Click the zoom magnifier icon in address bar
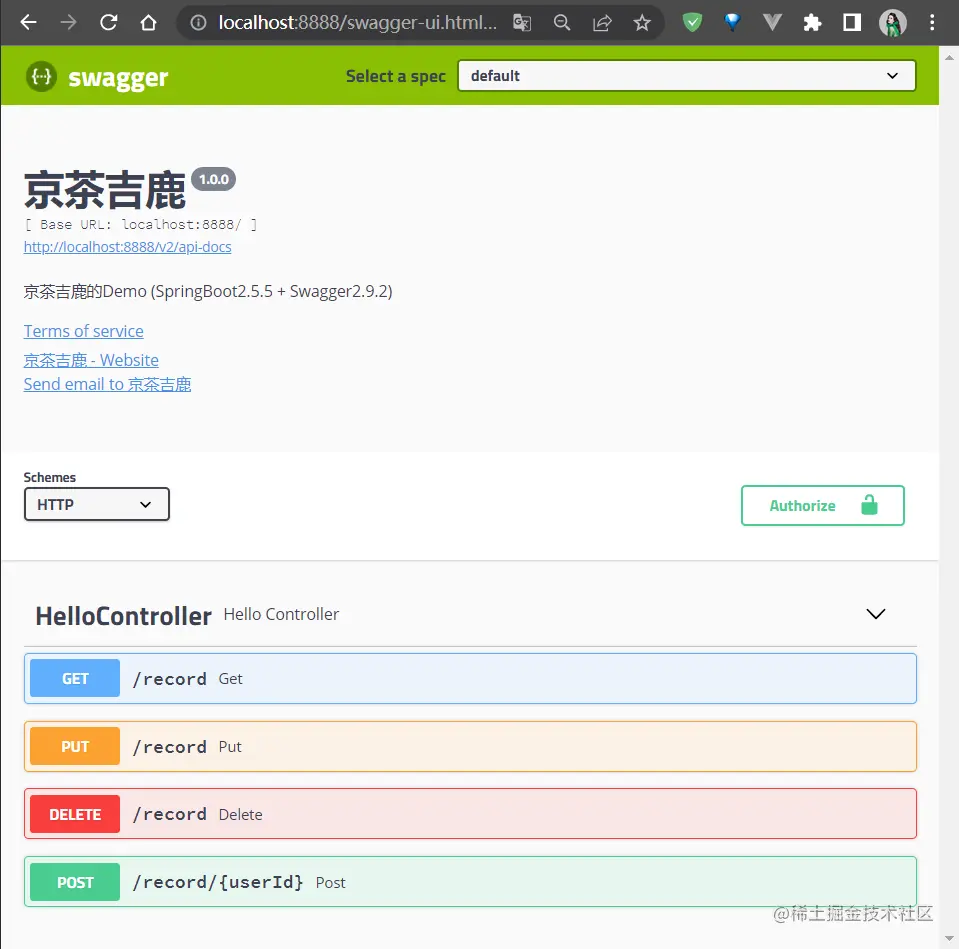Image resolution: width=959 pixels, height=949 pixels. click(x=561, y=23)
